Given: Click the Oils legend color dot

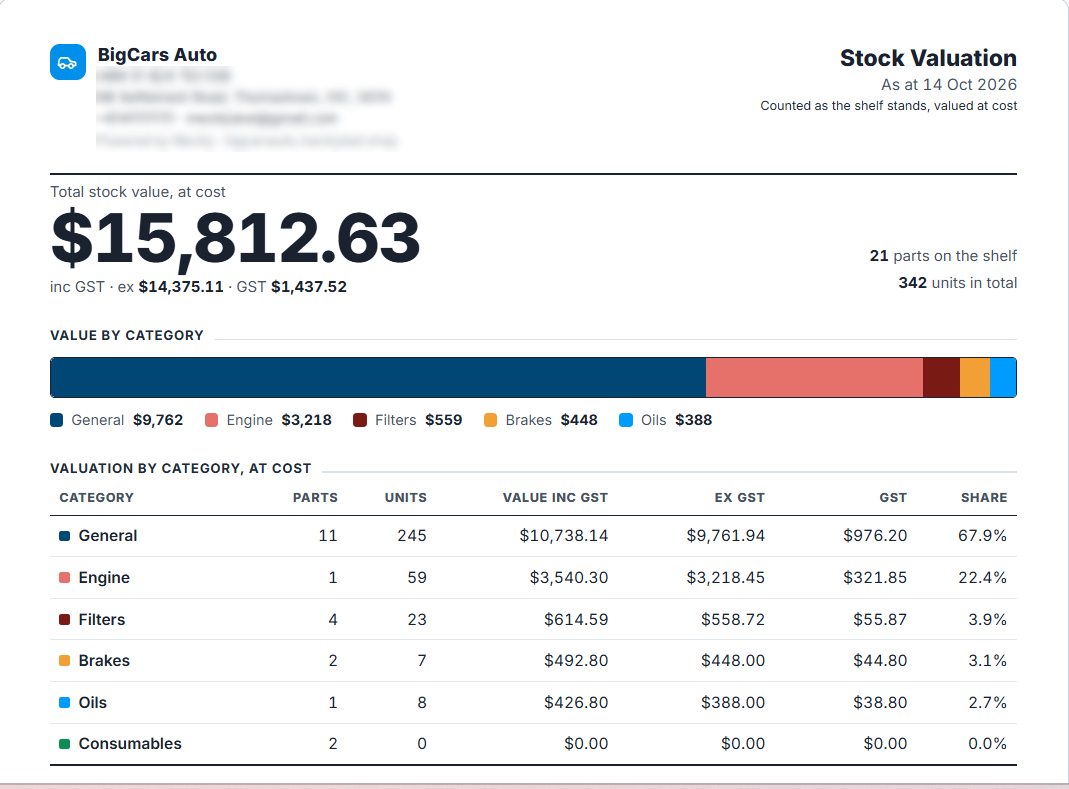Looking at the screenshot, I should point(626,420).
